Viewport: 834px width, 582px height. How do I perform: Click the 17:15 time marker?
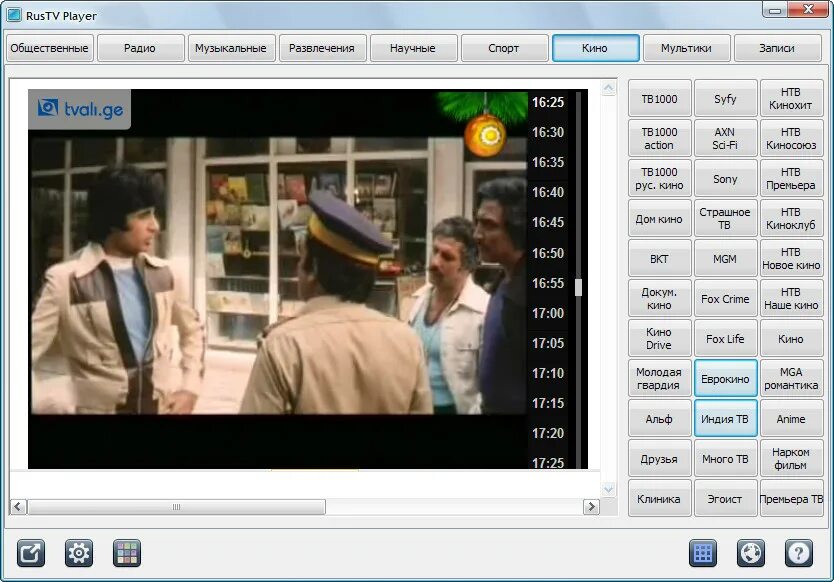pyautogui.click(x=548, y=403)
